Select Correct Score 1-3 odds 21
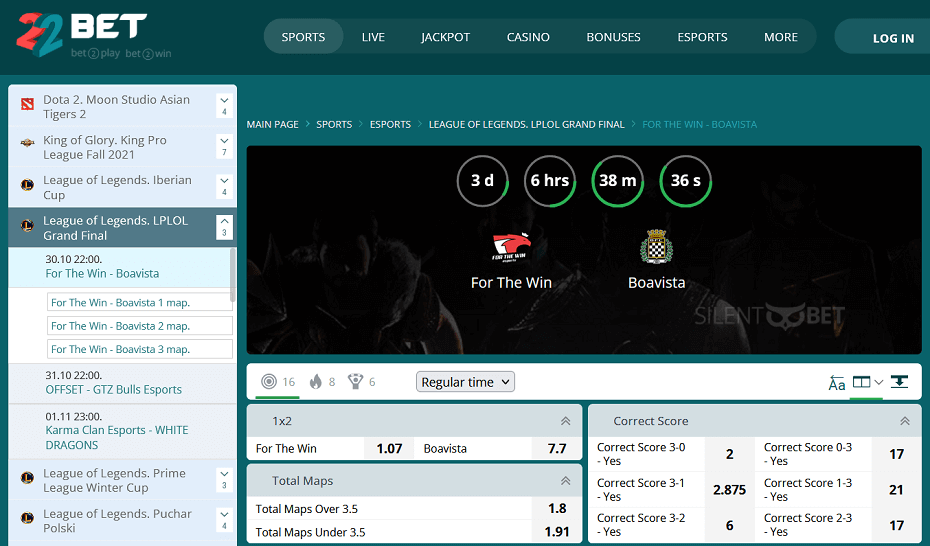This screenshot has width=930, height=546. pyautogui.click(x=896, y=490)
